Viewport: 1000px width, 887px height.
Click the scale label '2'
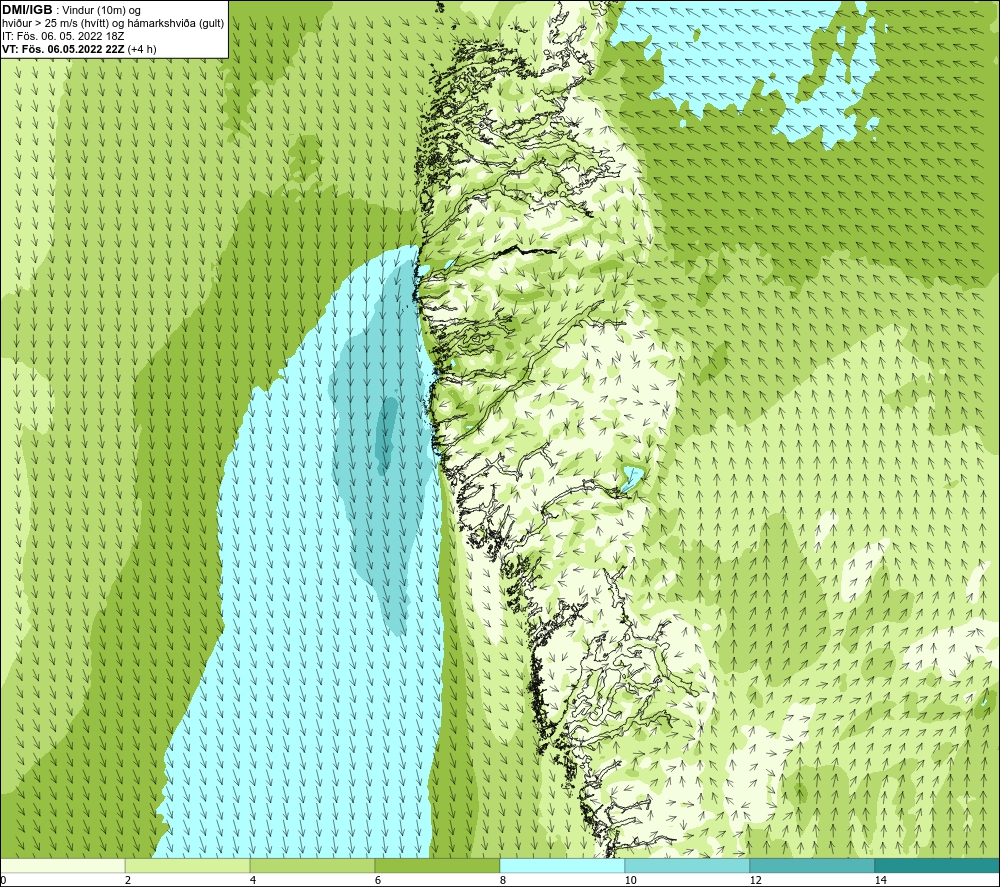(128, 881)
